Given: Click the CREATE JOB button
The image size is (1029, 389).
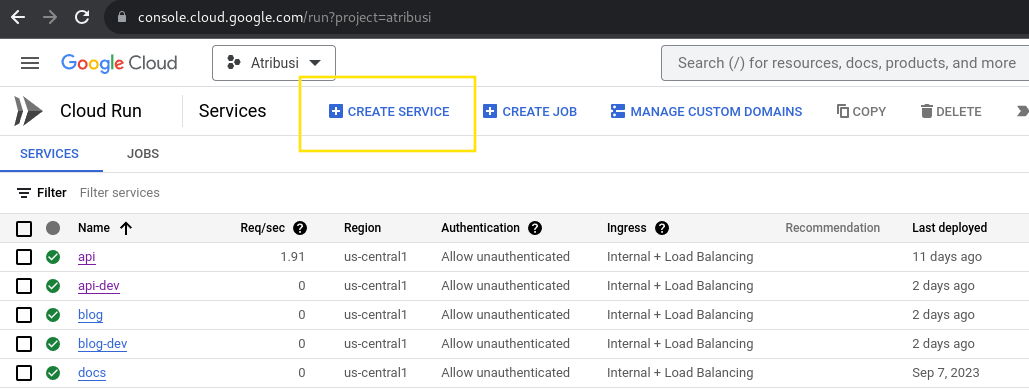Looking at the screenshot, I should point(530,112).
